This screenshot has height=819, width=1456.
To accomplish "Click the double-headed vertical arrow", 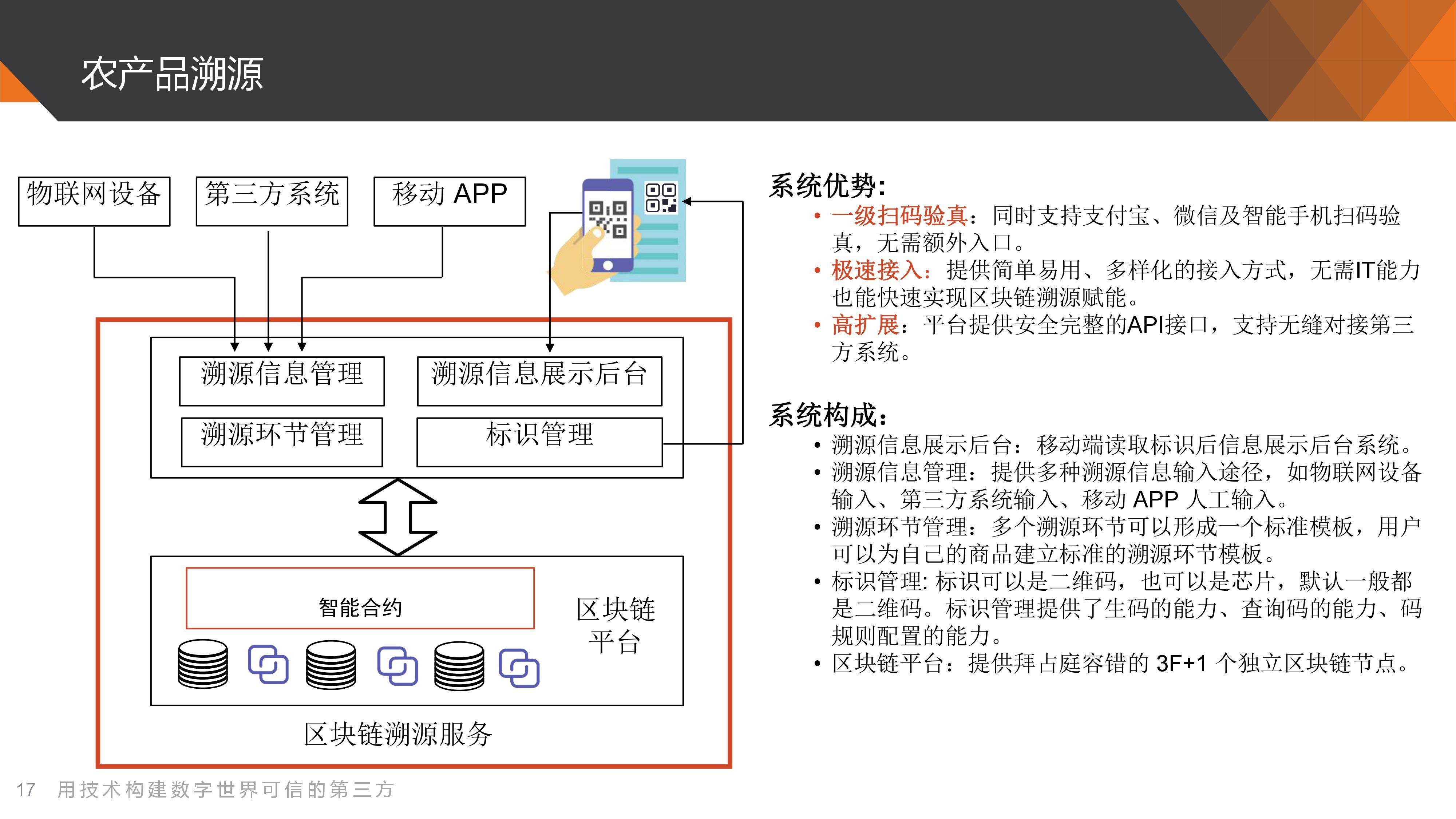I will [398, 517].
